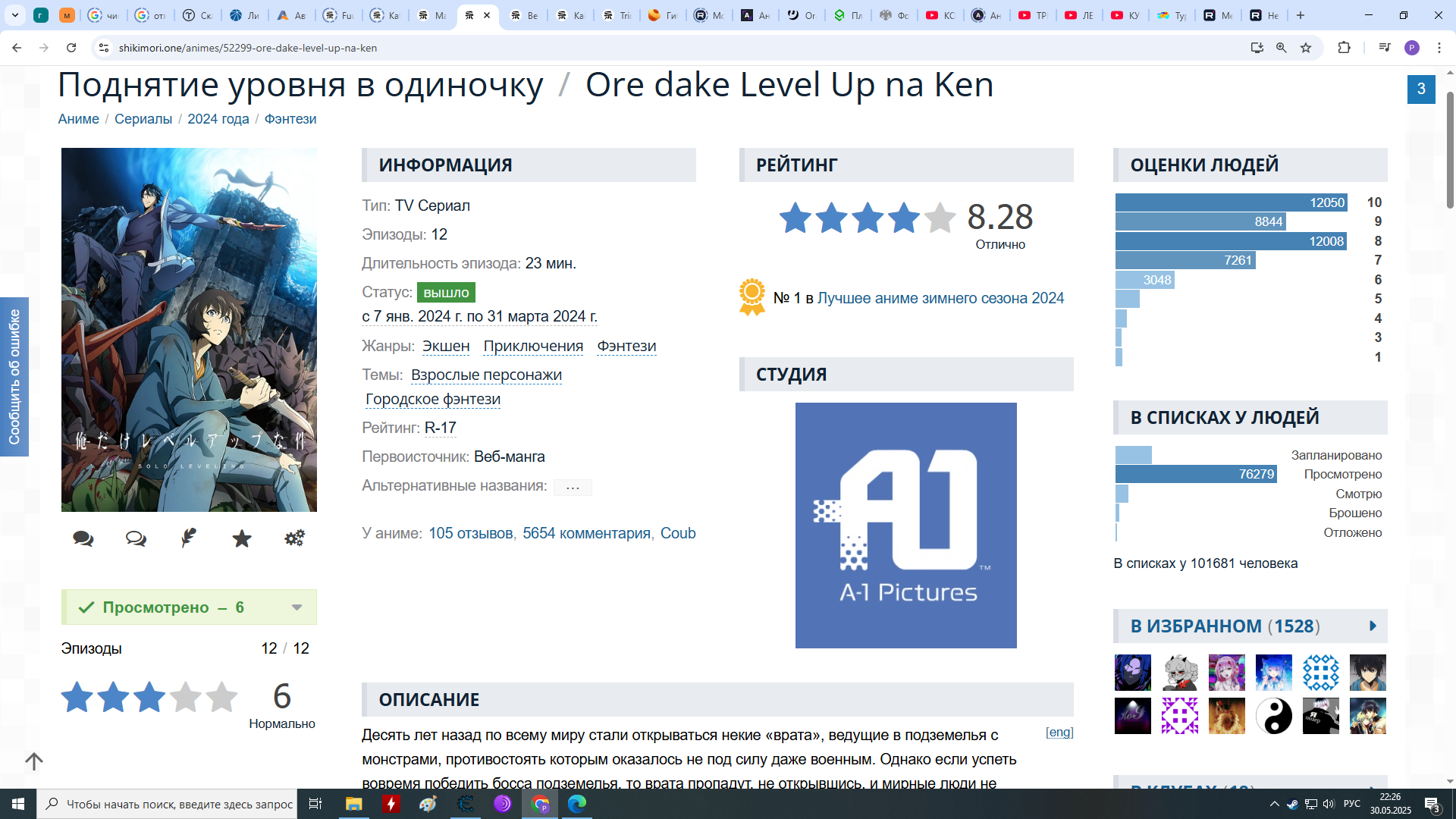This screenshot has width=1456, height=819.
Task: Open the yin-yang avatar in favorites
Action: point(1274,716)
